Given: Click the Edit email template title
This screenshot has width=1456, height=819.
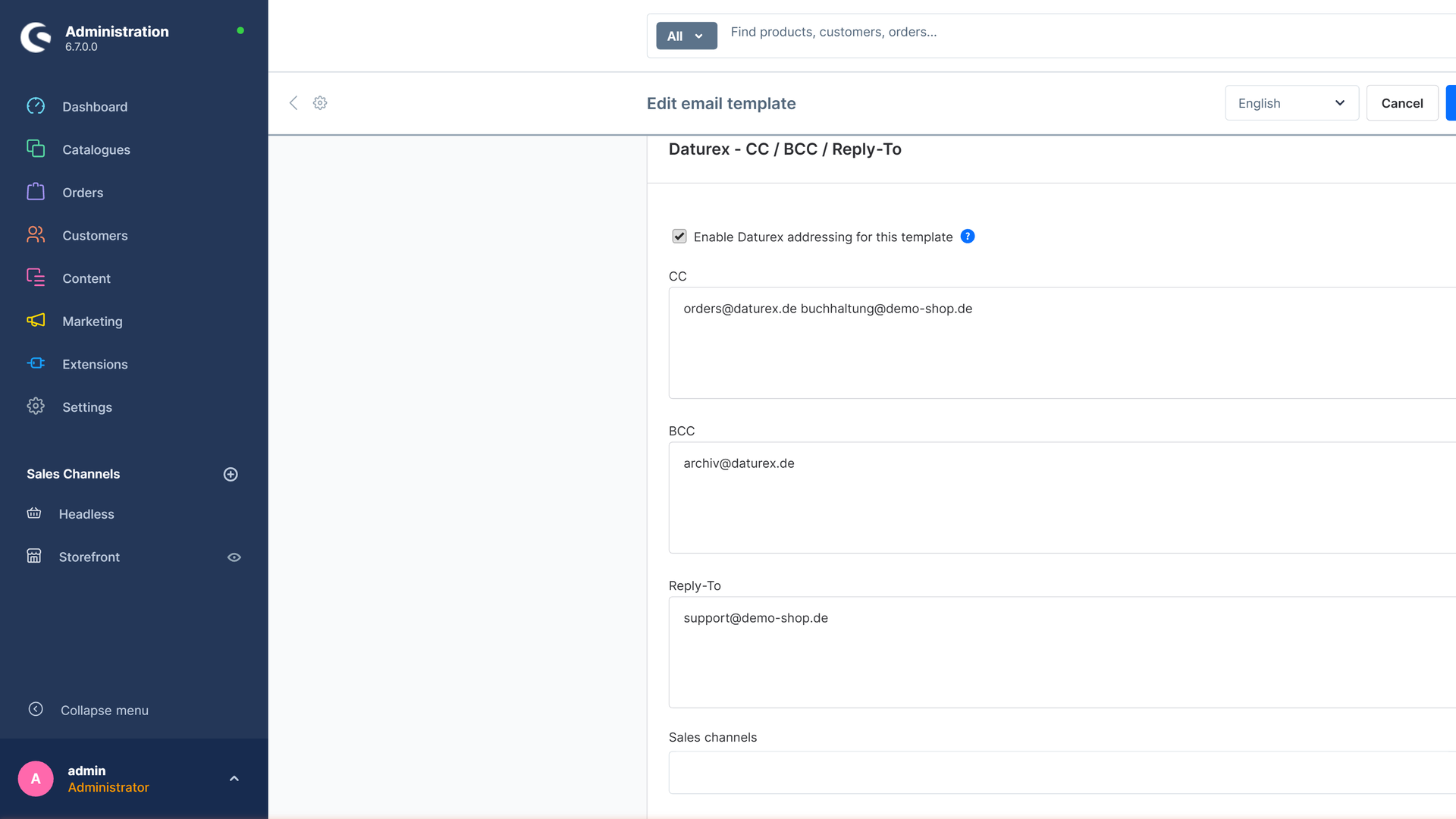Looking at the screenshot, I should pyautogui.click(x=721, y=104).
